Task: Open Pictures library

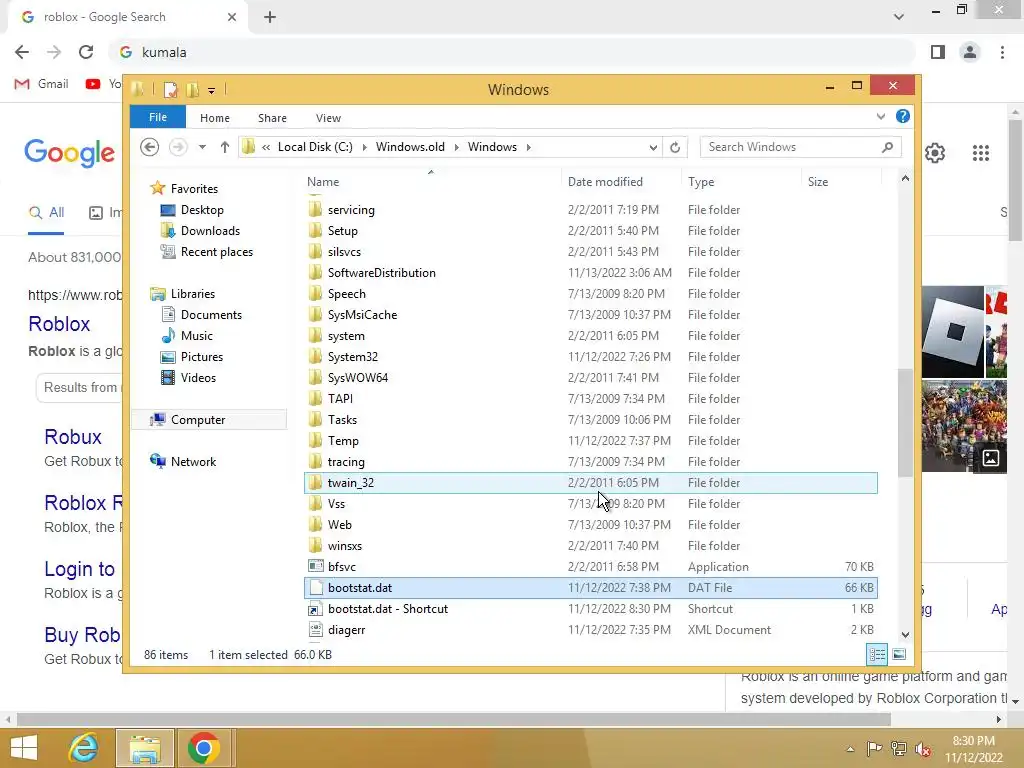Action: coord(202,357)
